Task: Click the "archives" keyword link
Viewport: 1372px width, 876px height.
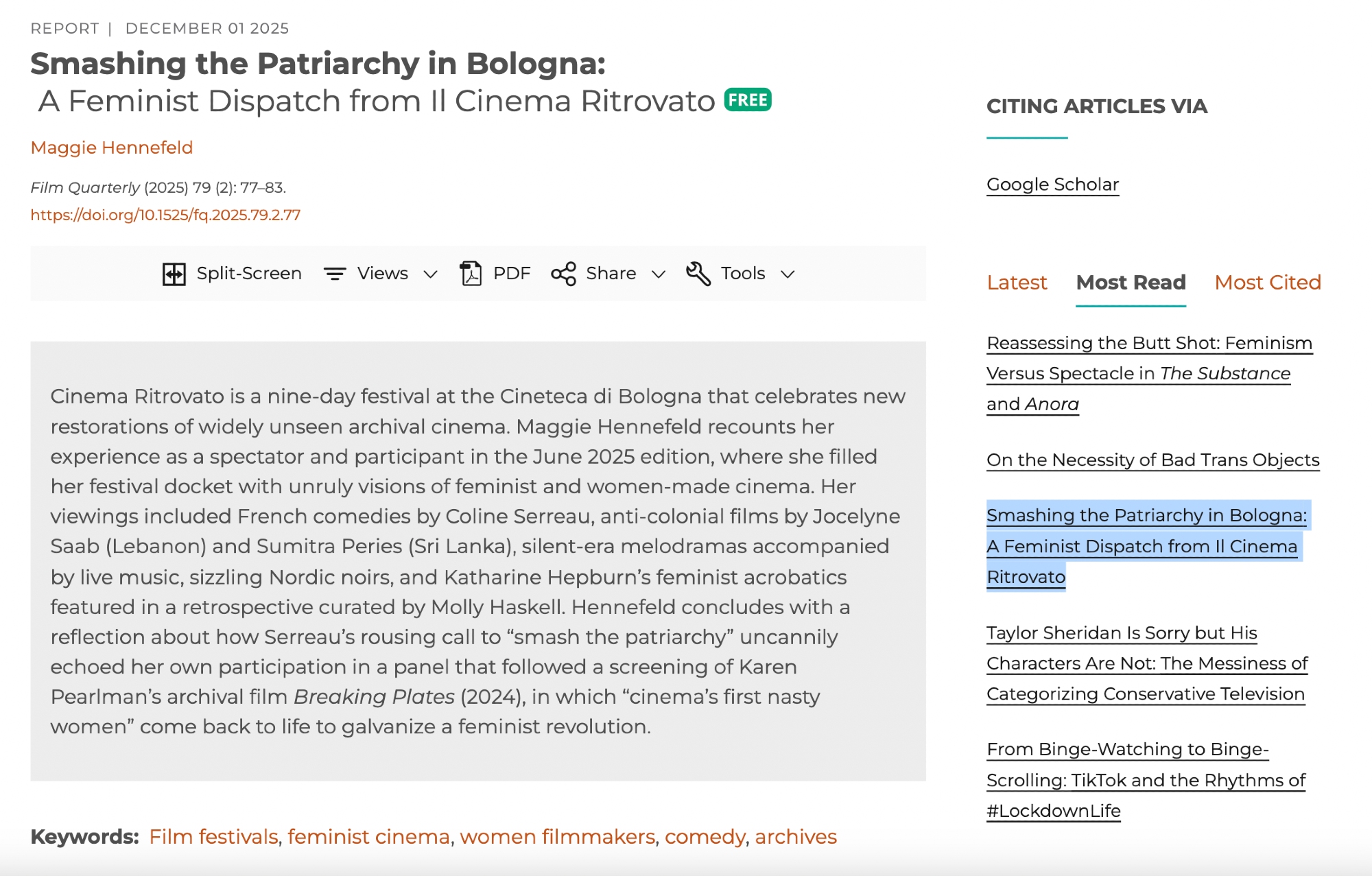Action: tap(796, 837)
